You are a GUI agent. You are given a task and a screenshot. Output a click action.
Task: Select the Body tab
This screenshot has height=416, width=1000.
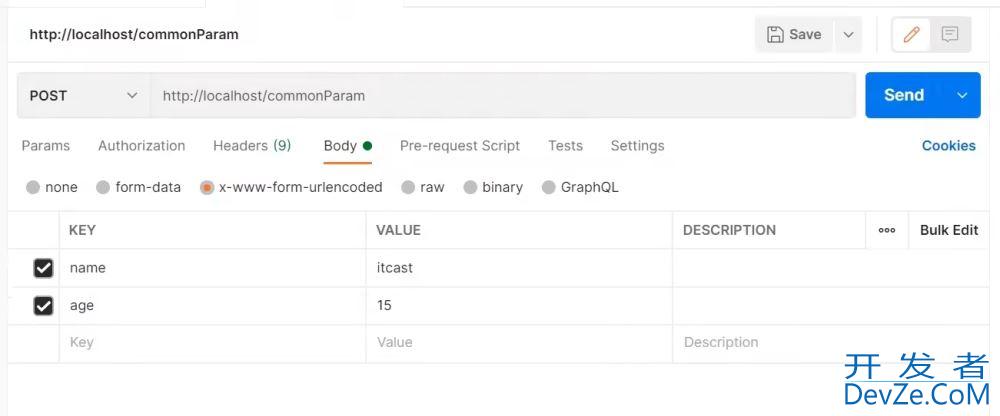[x=348, y=146]
